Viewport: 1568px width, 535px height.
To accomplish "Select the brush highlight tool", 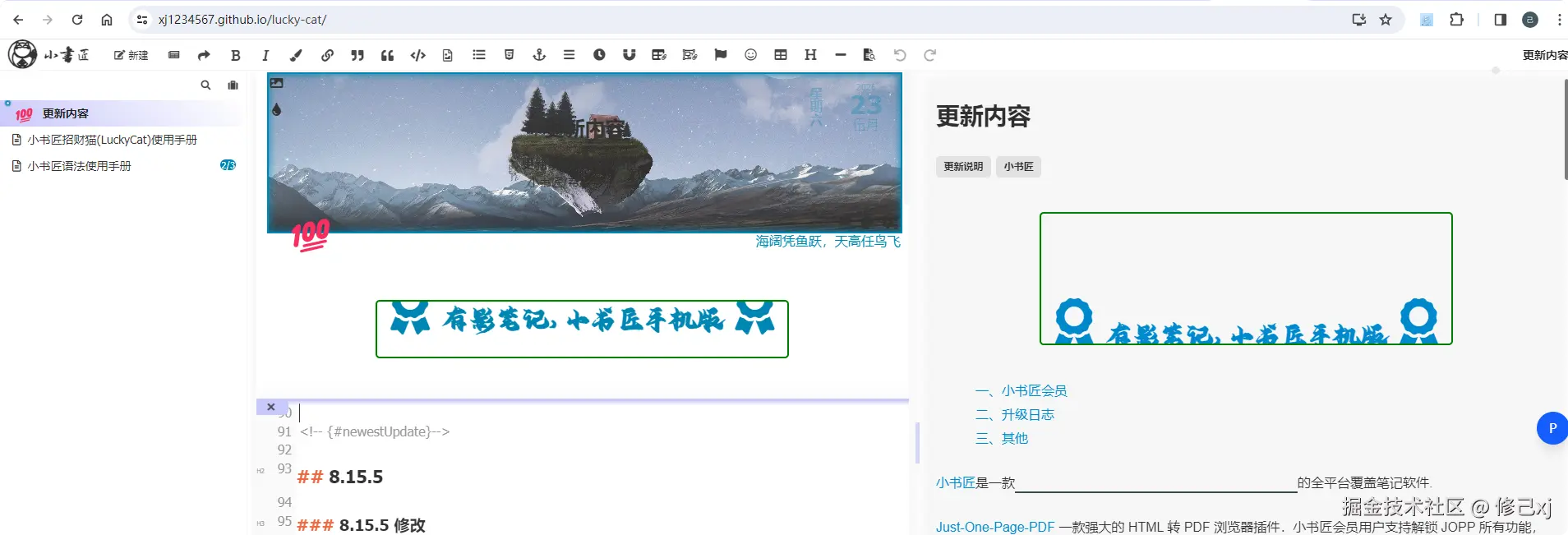I will pos(296,55).
